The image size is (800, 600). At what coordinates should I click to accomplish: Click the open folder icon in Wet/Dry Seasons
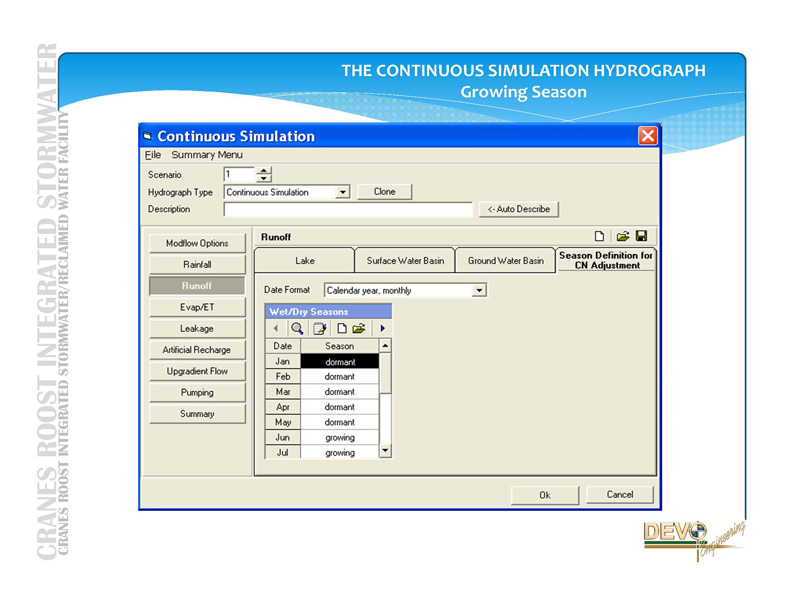359,328
